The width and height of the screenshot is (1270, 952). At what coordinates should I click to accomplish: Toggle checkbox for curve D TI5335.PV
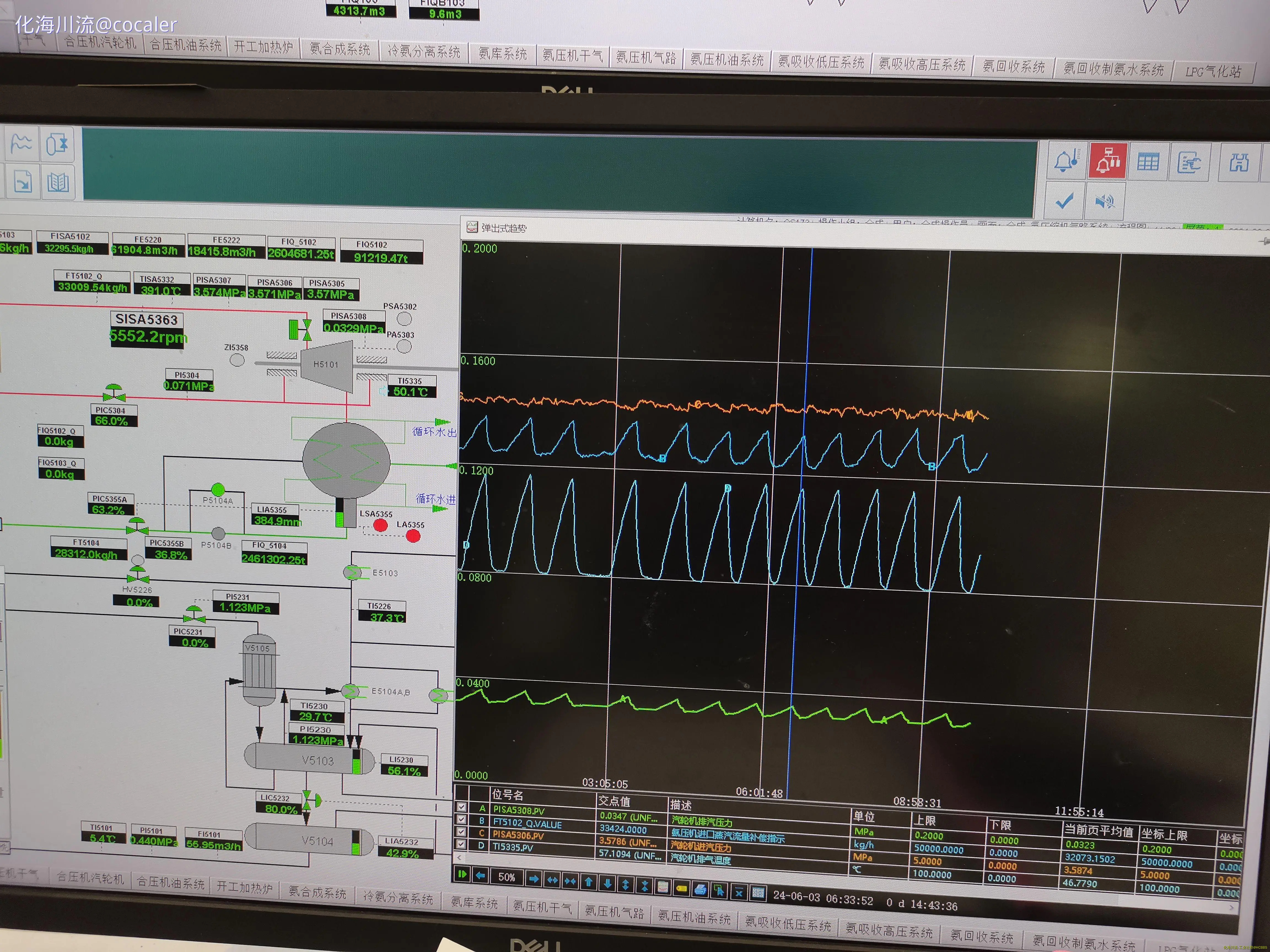coord(461,844)
